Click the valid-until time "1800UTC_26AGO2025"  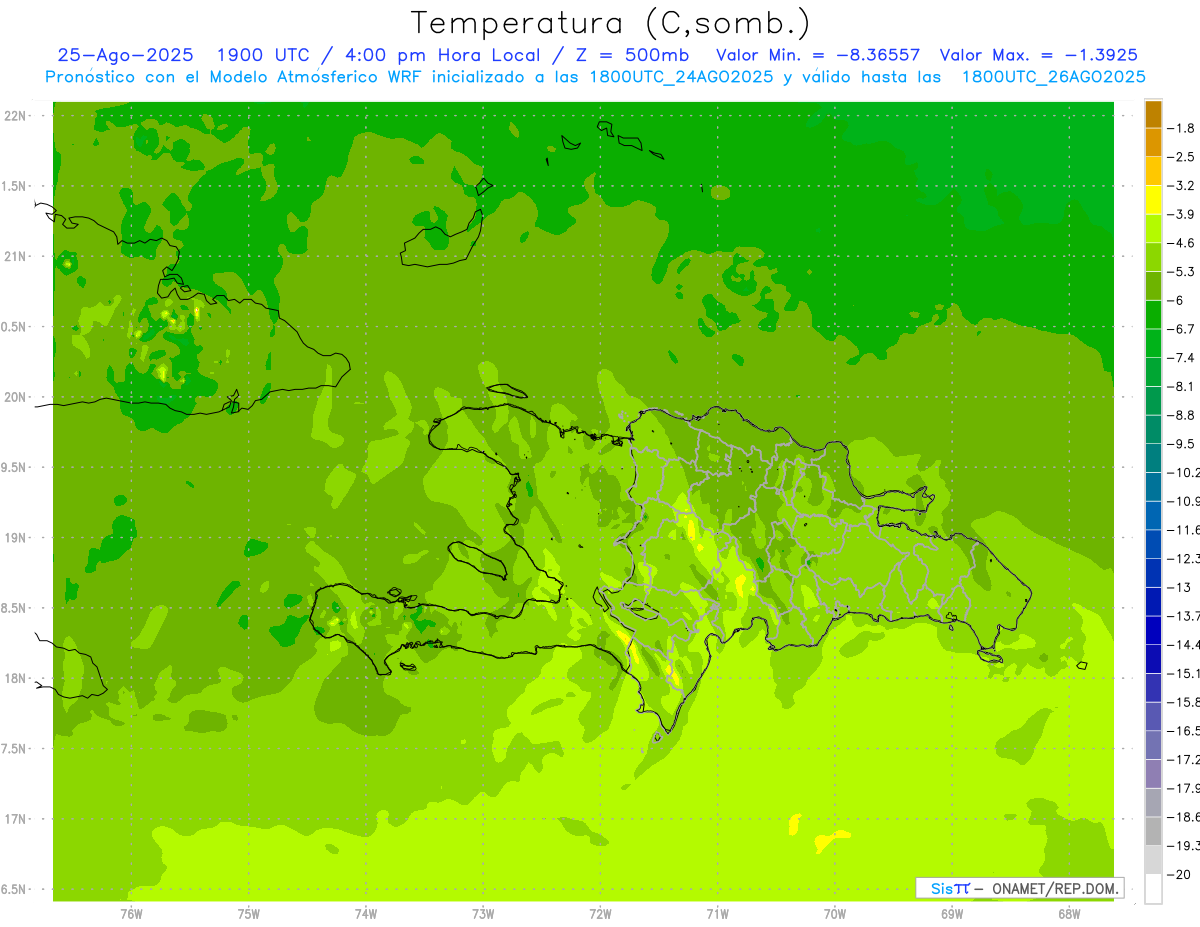[x=1054, y=77]
